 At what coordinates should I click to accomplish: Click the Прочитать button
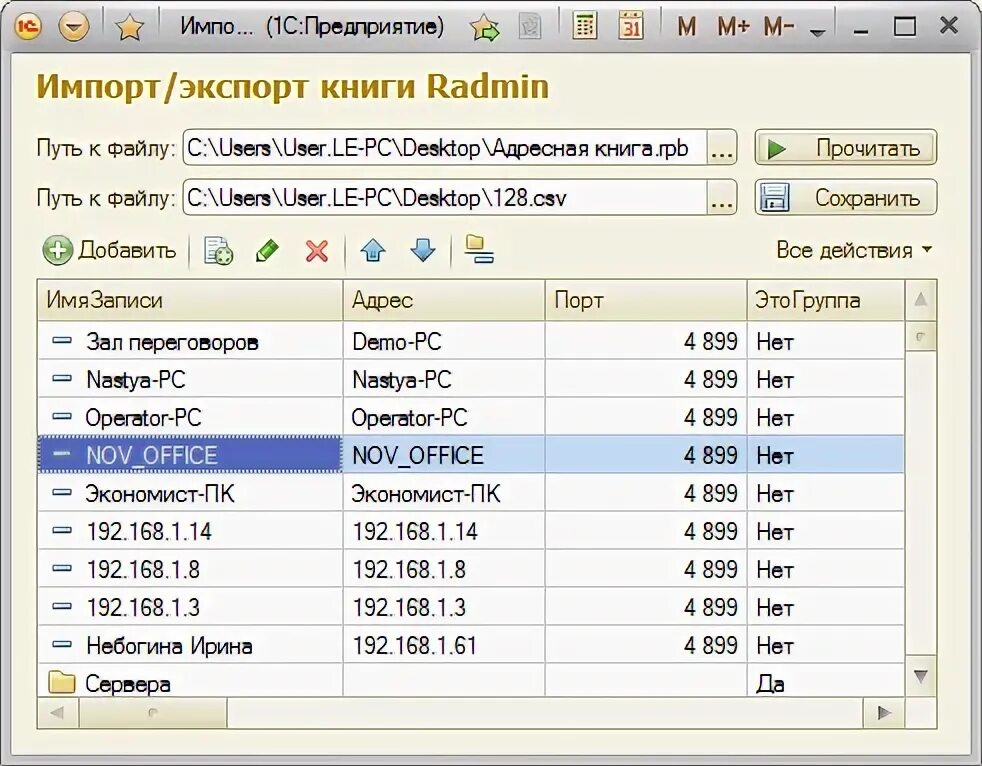point(845,148)
